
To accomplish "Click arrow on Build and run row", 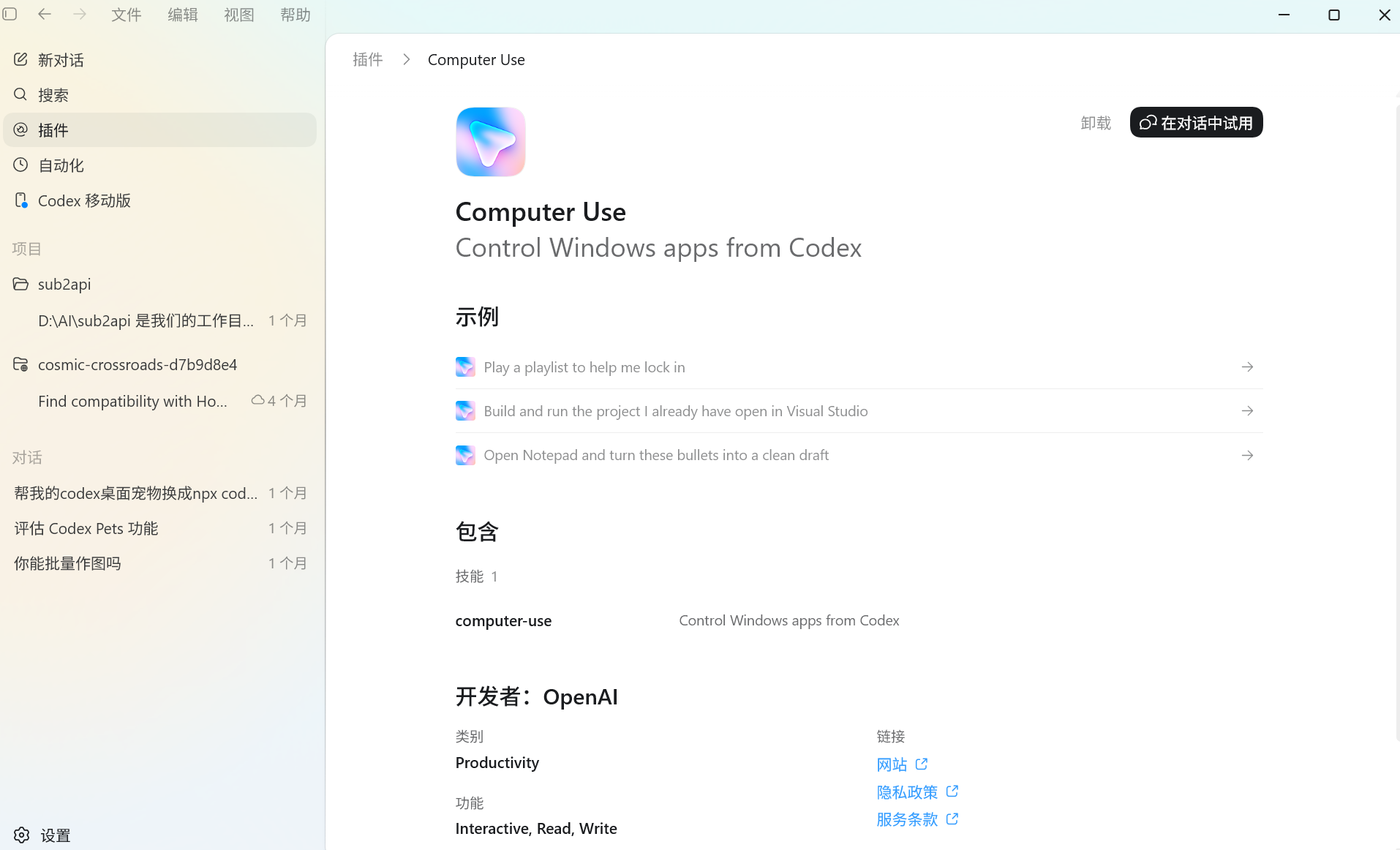I will 1247,410.
